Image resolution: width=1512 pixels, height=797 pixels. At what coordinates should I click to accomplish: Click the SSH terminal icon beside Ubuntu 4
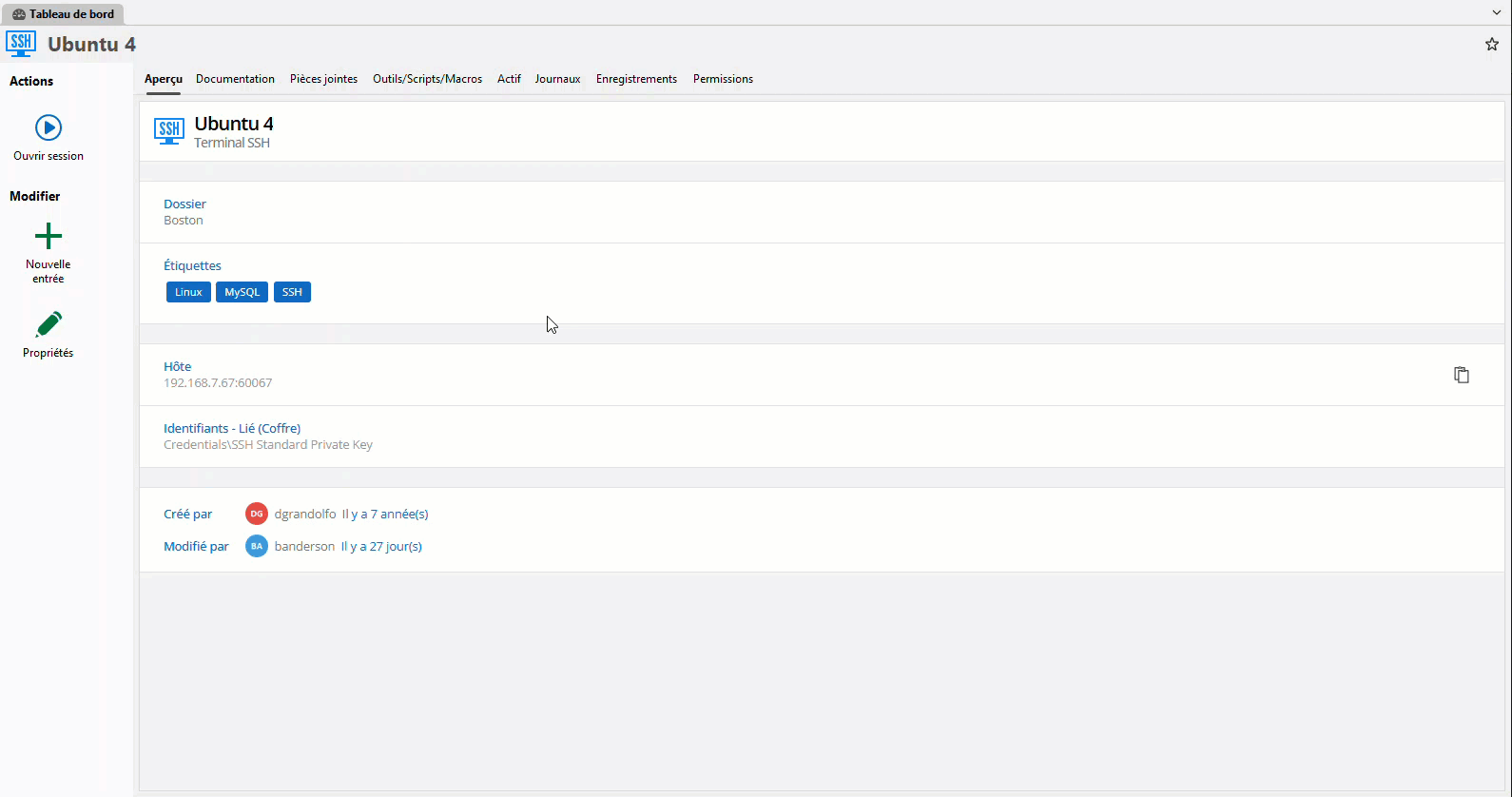(x=169, y=131)
